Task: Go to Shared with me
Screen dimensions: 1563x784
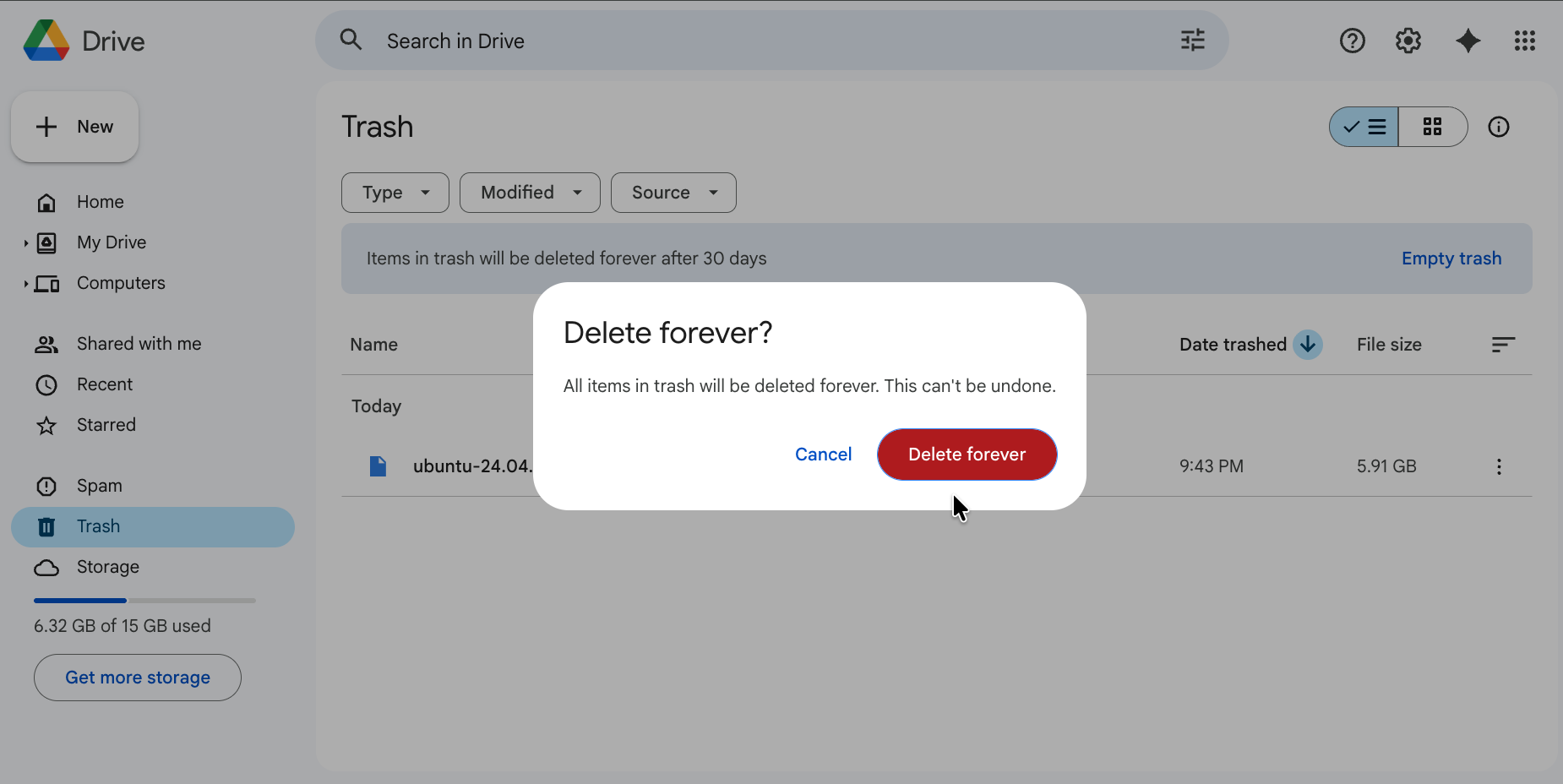Action: pyautogui.click(x=139, y=344)
